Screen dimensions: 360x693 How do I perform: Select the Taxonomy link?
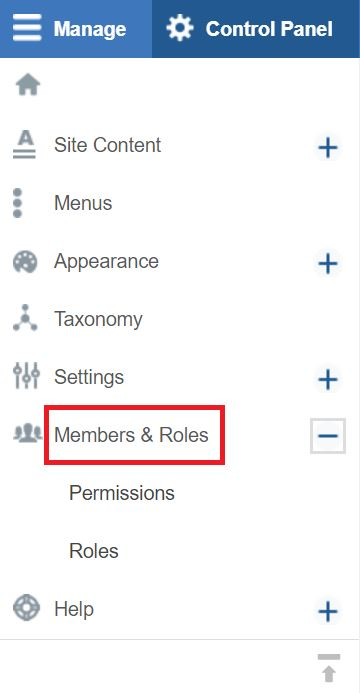(98, 320)
